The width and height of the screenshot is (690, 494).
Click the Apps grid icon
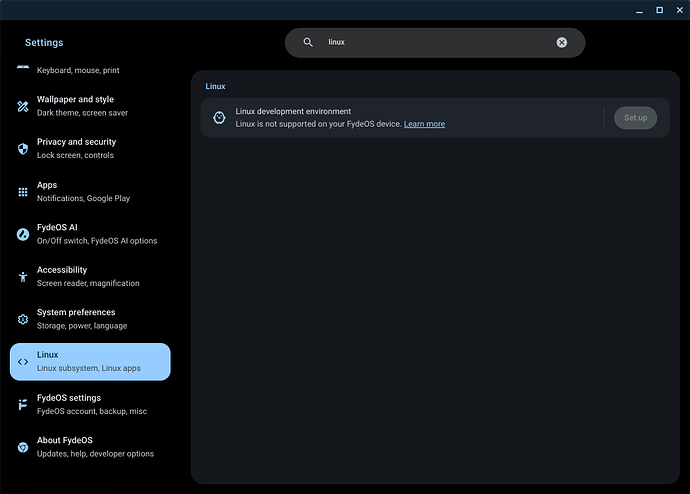pyautogui.click(x=23, y=191)
